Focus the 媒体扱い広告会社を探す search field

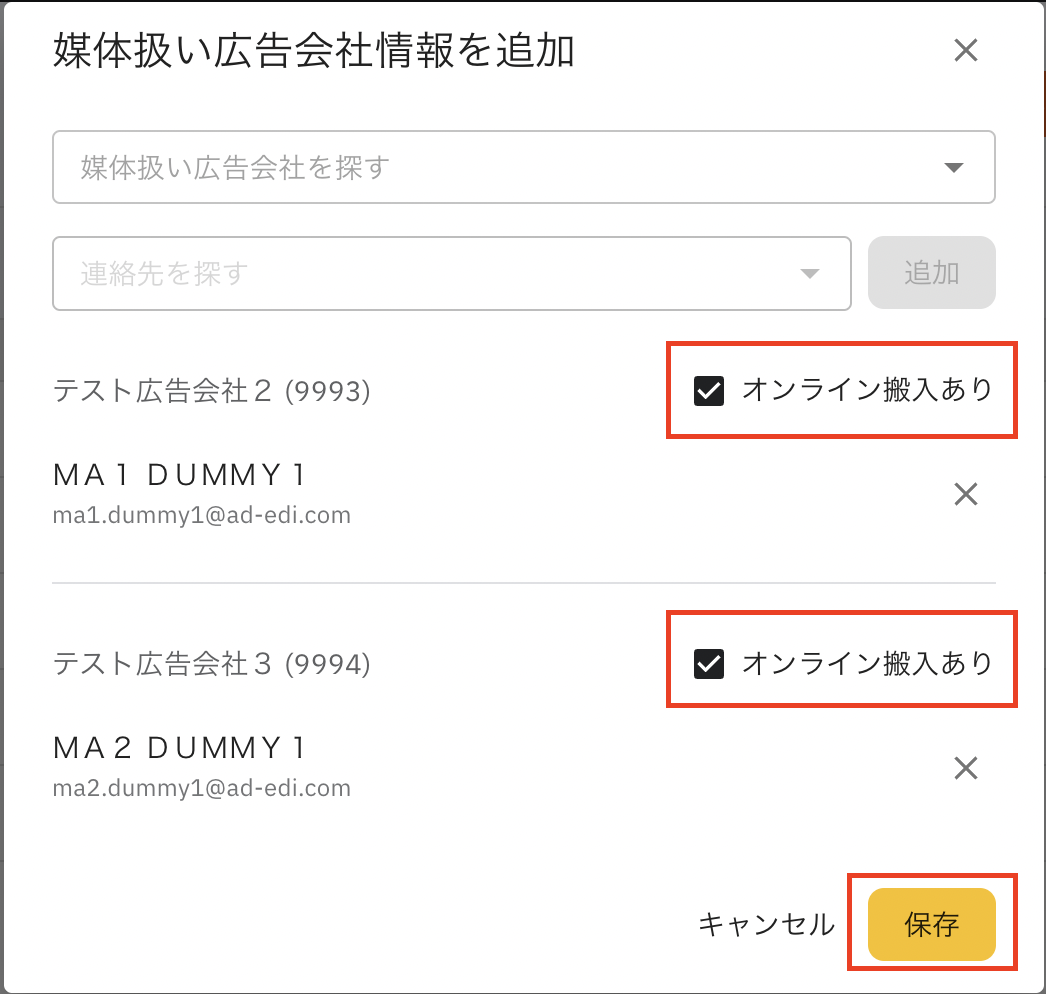pyautogui.click(x=480, y=167)
